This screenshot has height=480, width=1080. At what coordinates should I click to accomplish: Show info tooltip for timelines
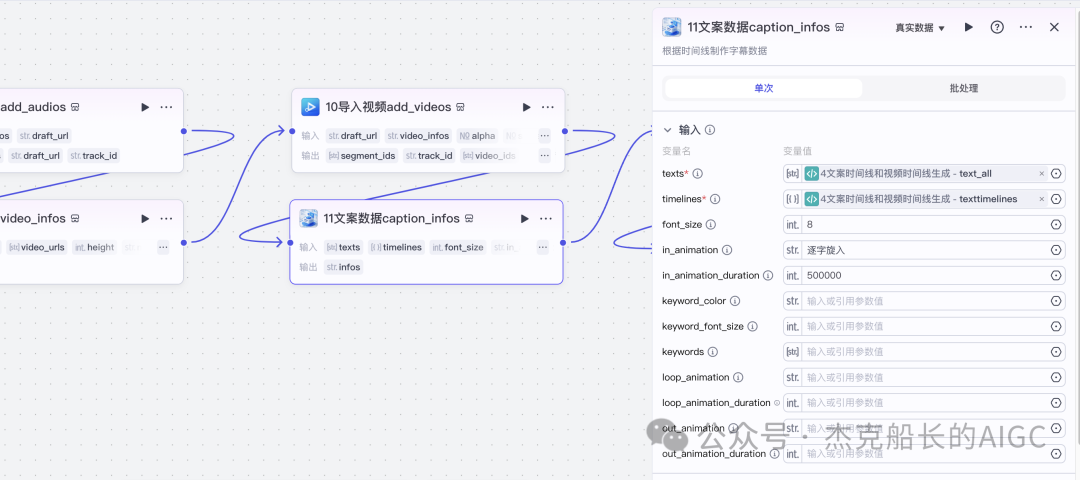[x=715, y=199]
